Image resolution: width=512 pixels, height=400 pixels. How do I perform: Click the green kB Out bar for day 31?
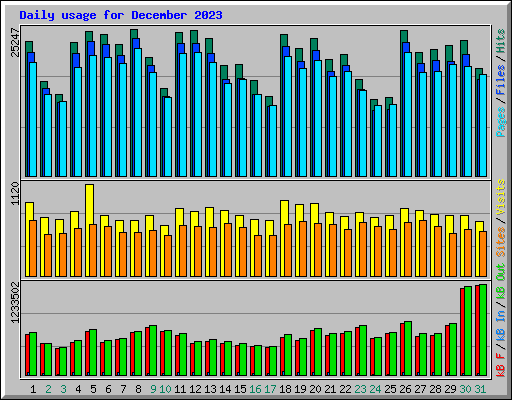(x=483, y=330)
